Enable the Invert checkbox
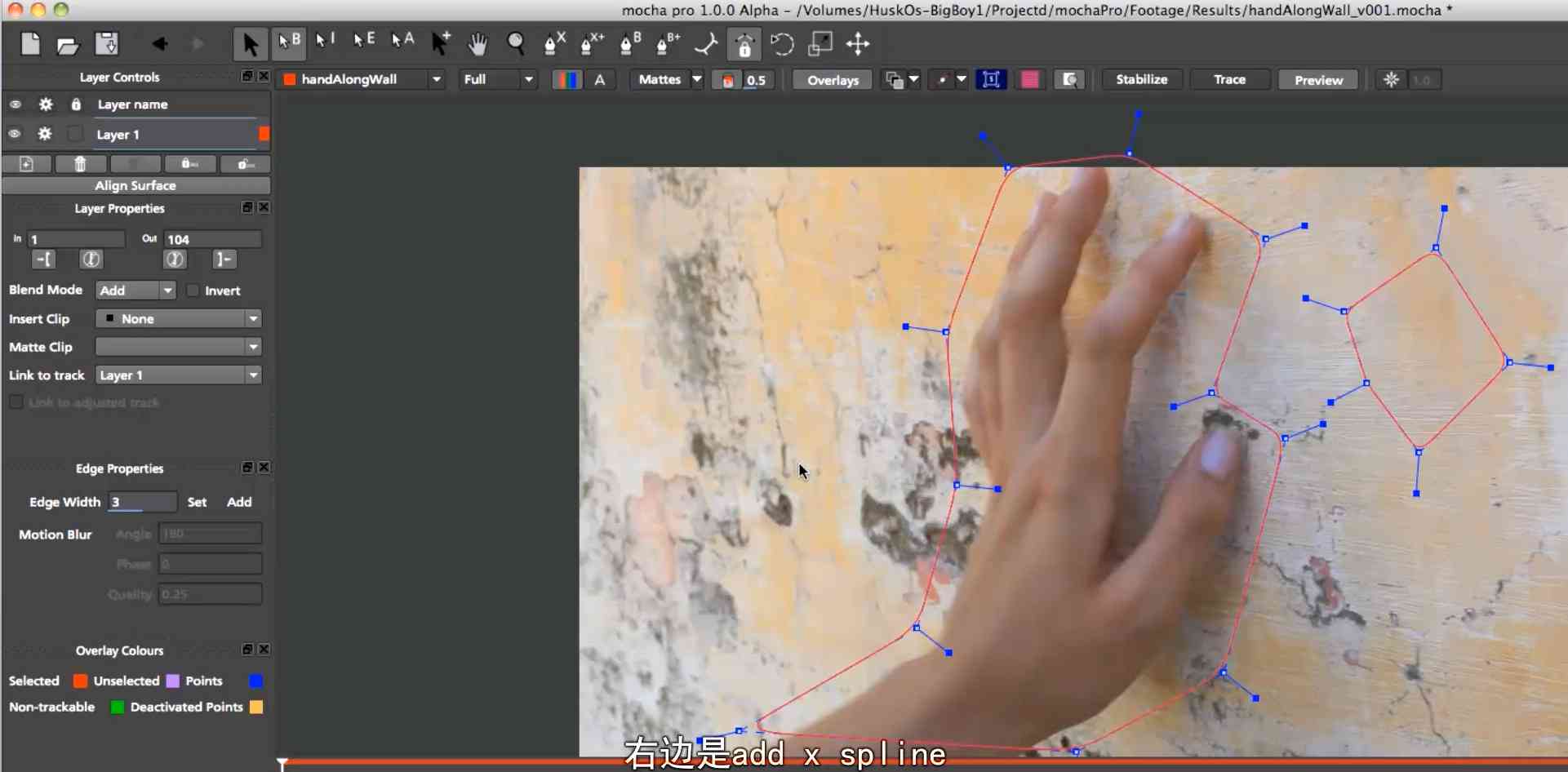Image resolution: width=1568 pixels, height=772 pixels. (193, 291)
